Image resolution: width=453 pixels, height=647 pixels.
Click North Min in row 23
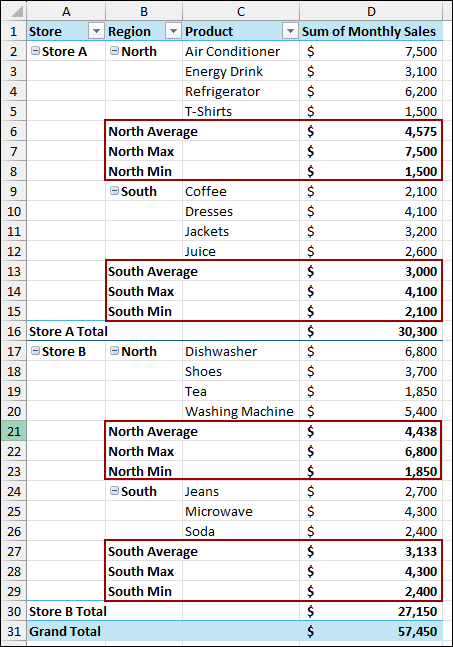tap(140, 472)
